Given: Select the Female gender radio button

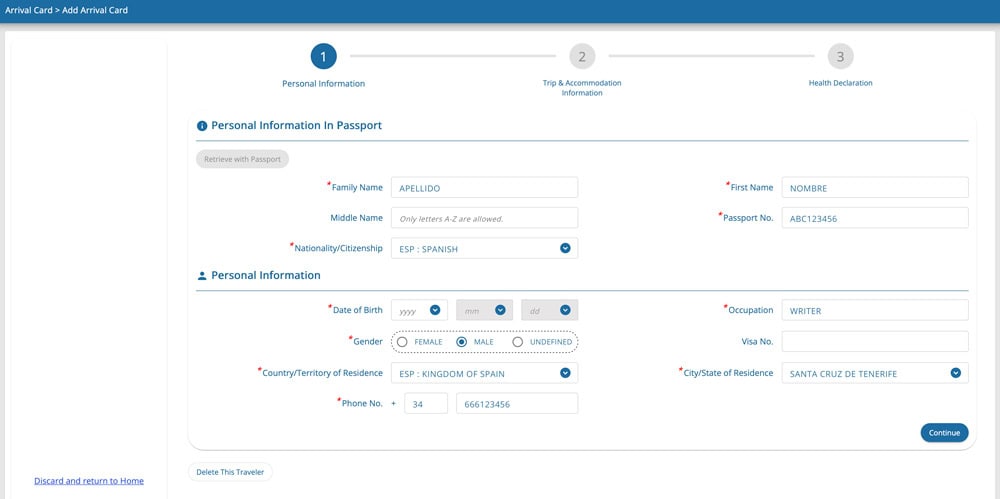Looking at the screenshot, I should coord(402,342).
